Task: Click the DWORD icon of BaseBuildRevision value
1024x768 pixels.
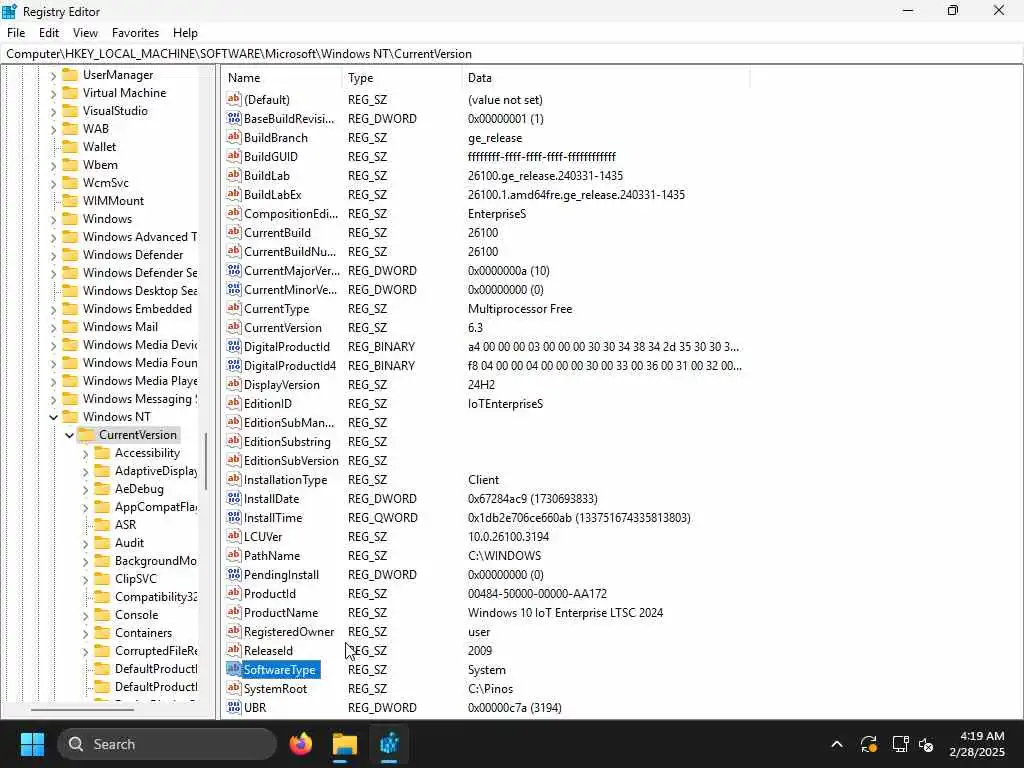Action: click(x=234, y=118)
